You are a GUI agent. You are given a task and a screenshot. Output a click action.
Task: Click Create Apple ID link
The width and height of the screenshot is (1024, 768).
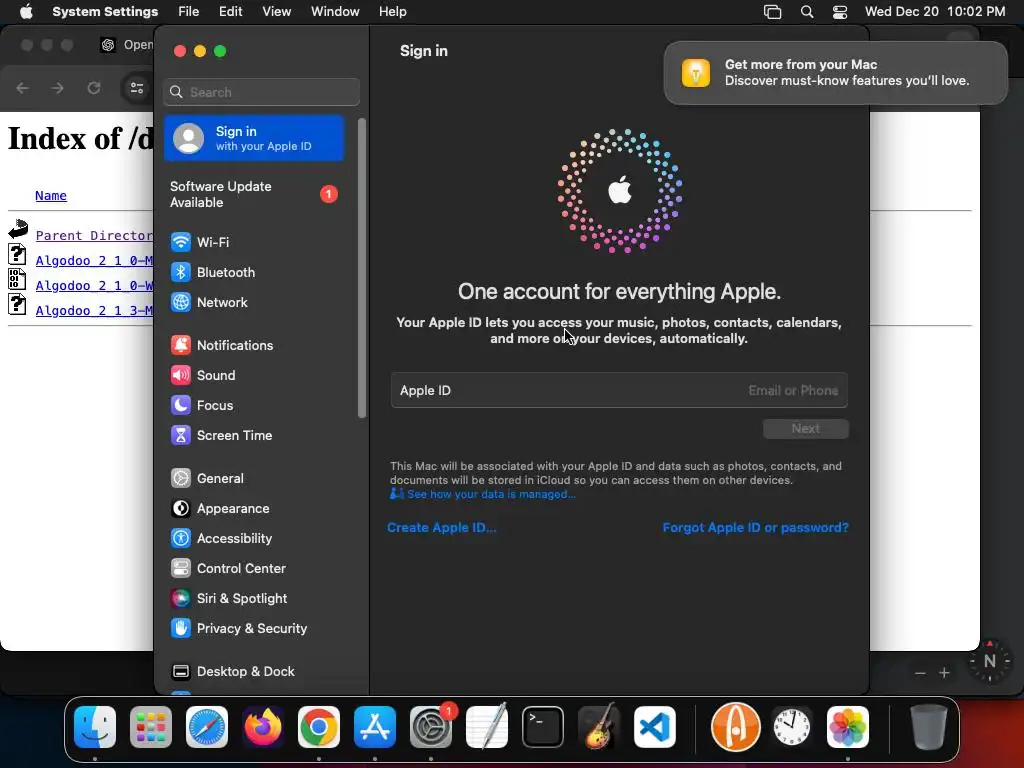441,528
